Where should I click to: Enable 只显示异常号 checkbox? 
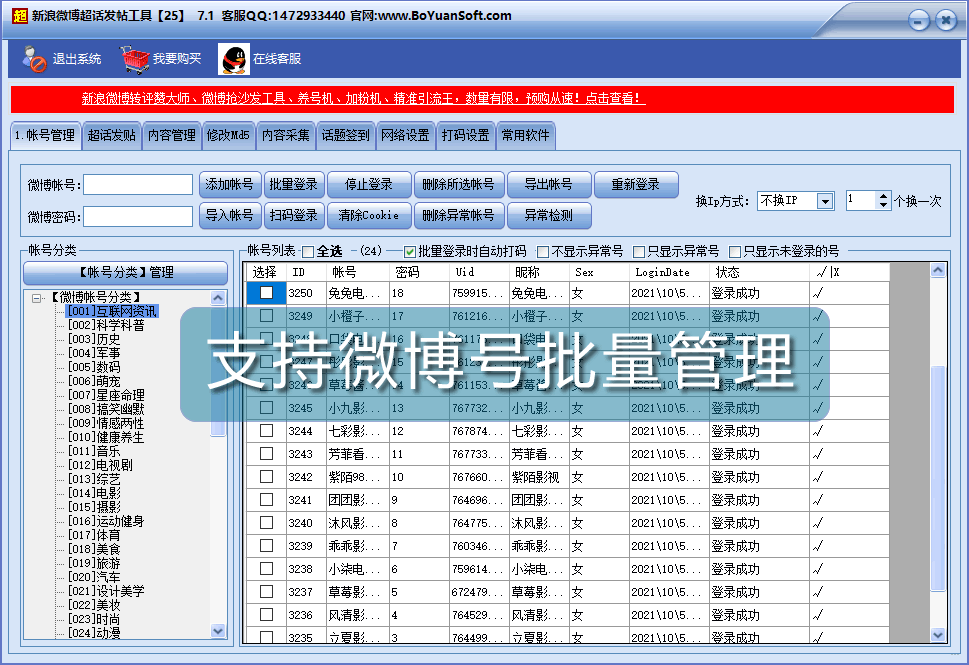639,252
